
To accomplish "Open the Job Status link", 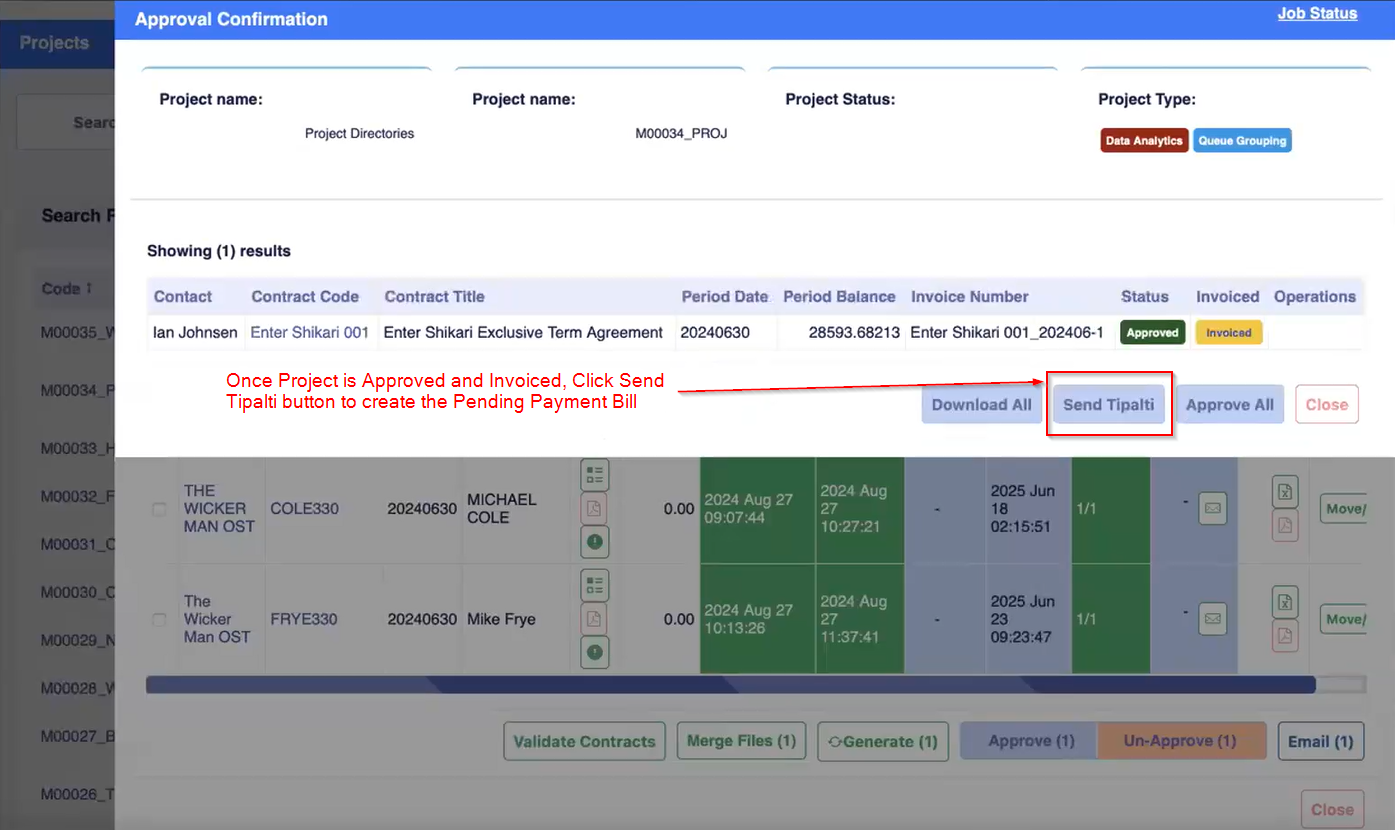I will coord(1317,14).
